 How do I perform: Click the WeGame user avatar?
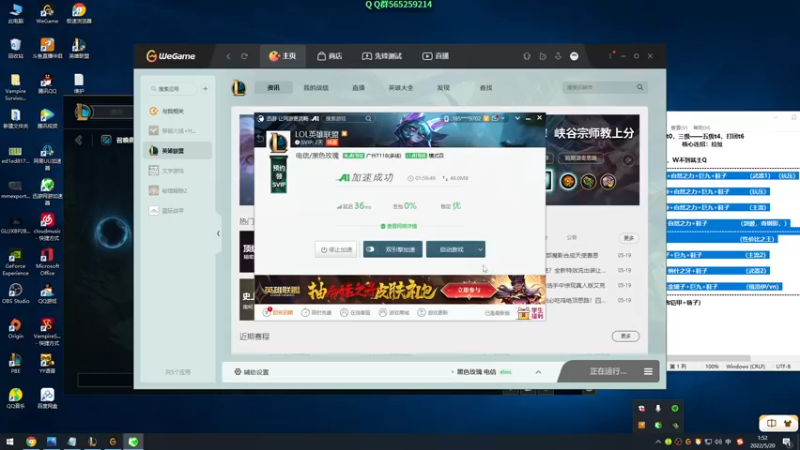(574, 56)
